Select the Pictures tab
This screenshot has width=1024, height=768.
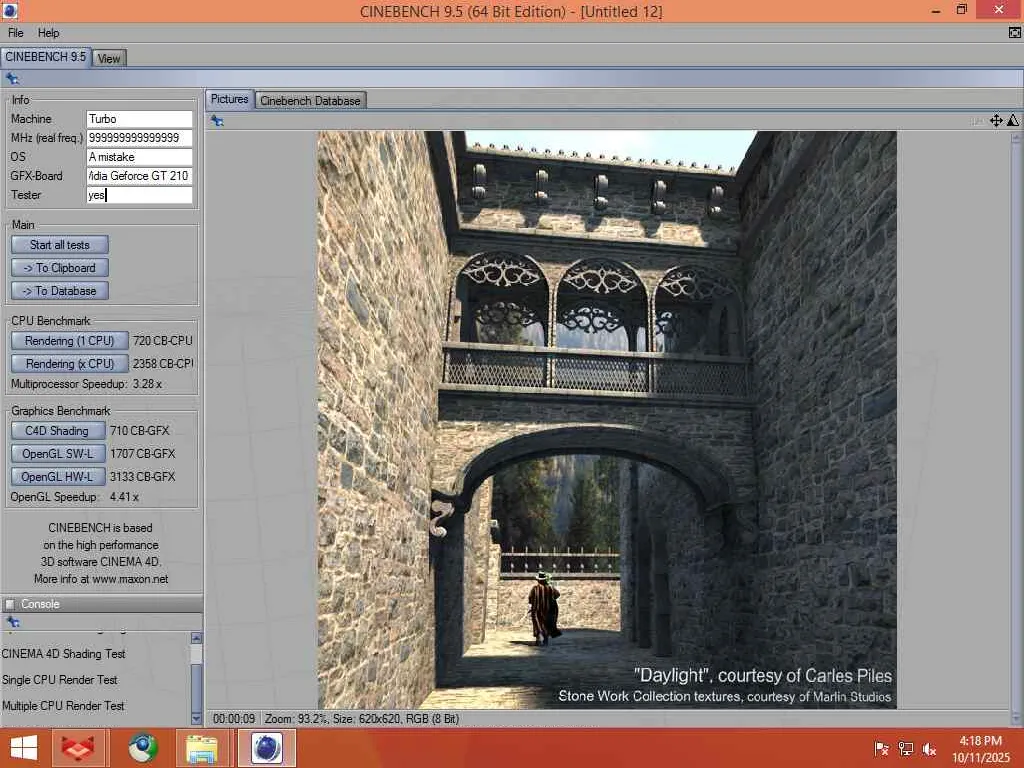tap(229, 99)
